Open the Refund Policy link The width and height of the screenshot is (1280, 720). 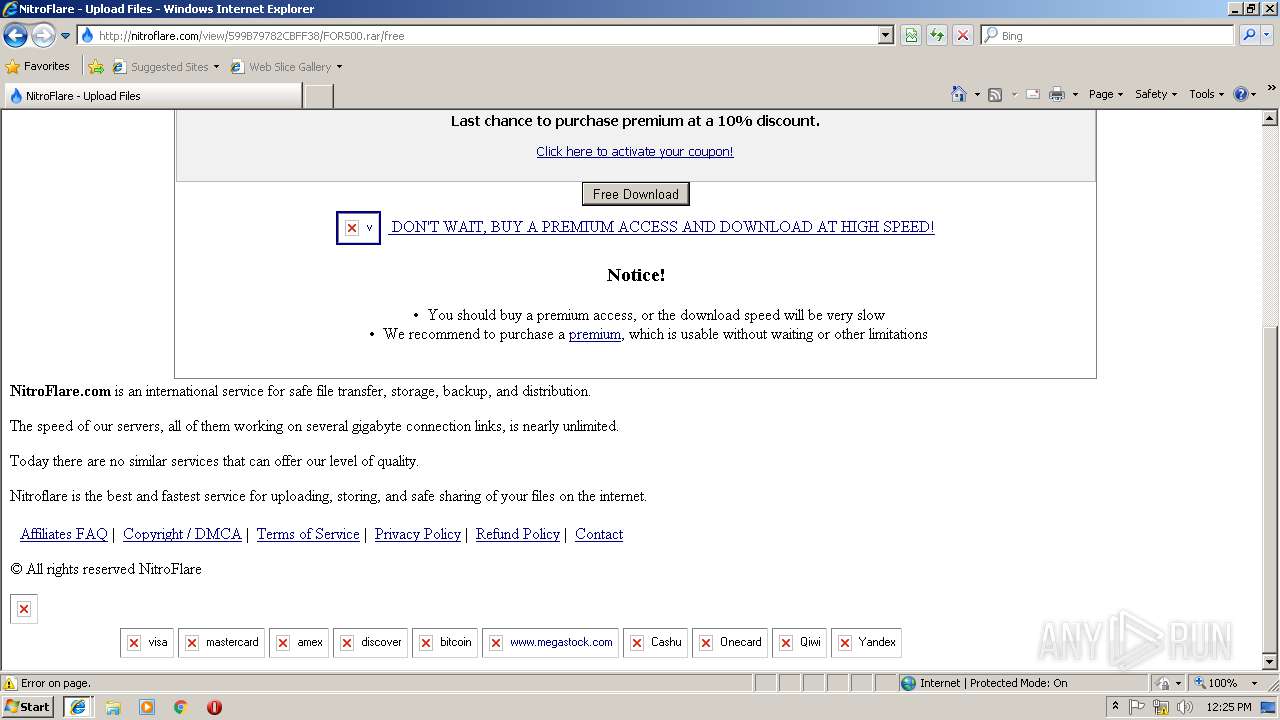pos(518,534)
